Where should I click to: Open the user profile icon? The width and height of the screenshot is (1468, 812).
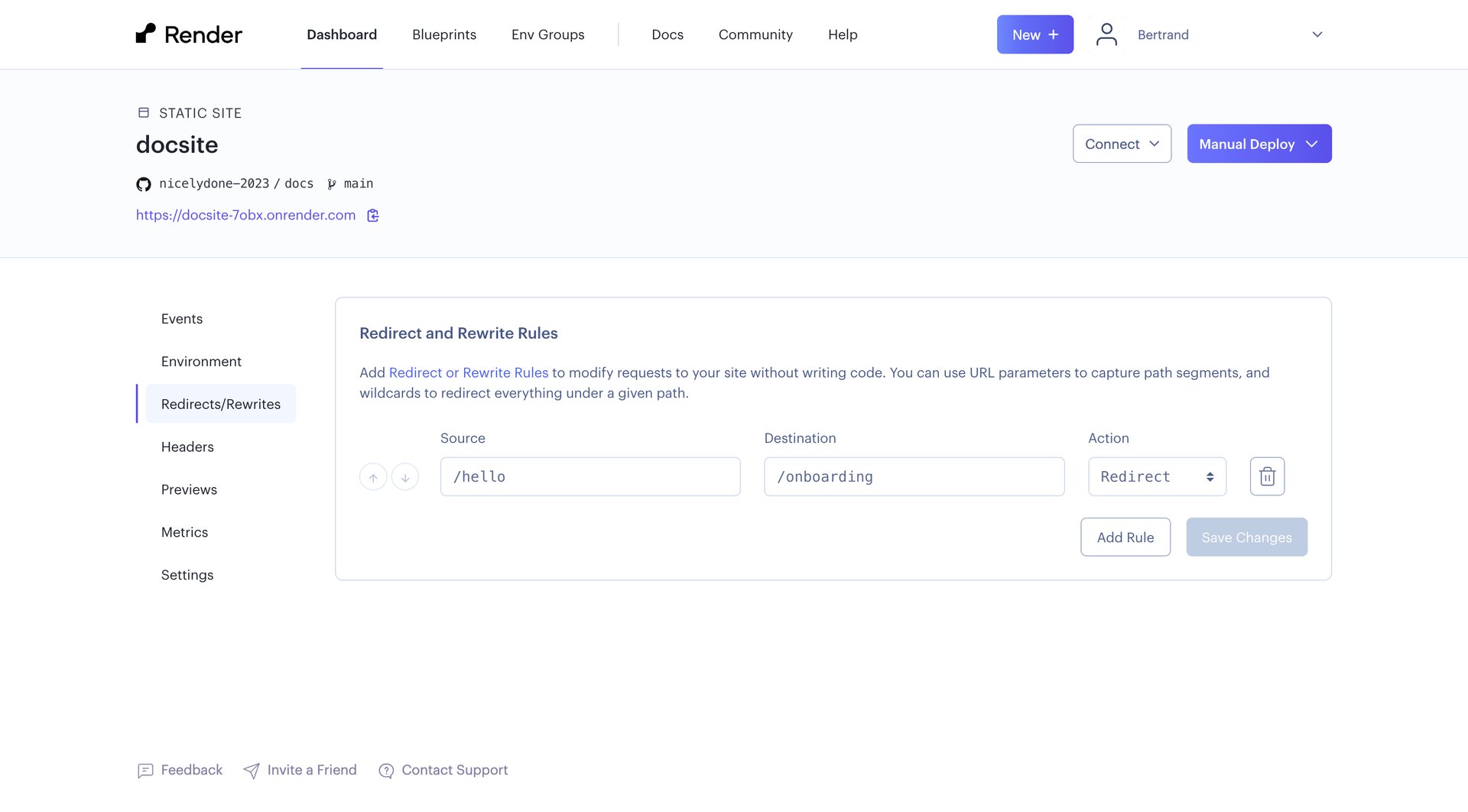[x=1106, y=34]
